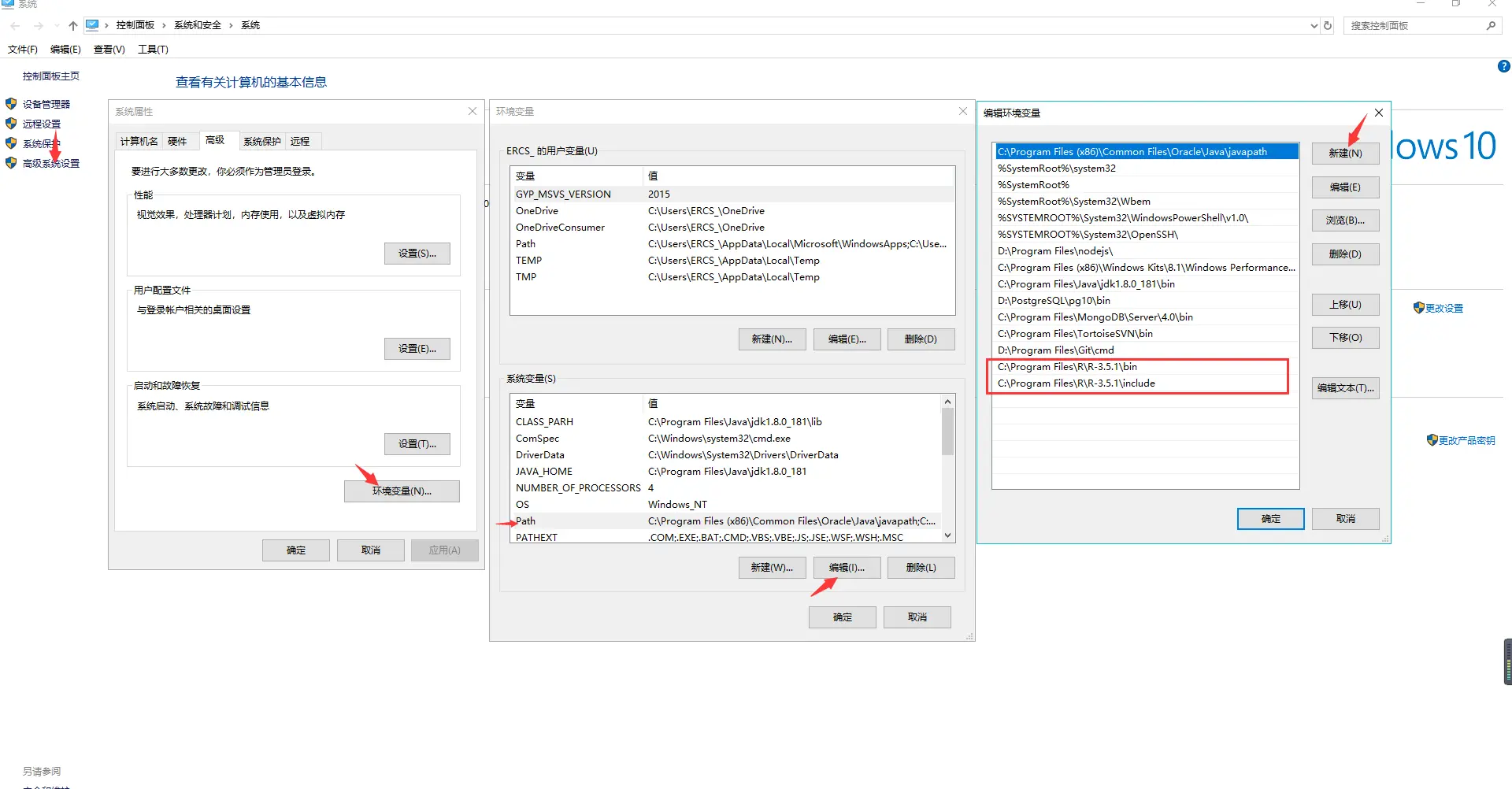Click 删除(D) in 编辑环境变量 dialog
Screen dimensions: 1512x789
1346,254
